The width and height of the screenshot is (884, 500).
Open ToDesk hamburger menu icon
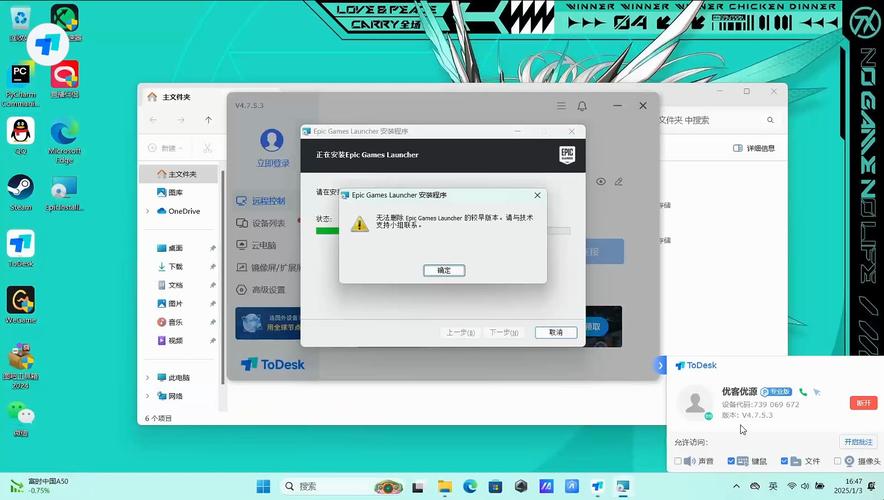point(561,106)
